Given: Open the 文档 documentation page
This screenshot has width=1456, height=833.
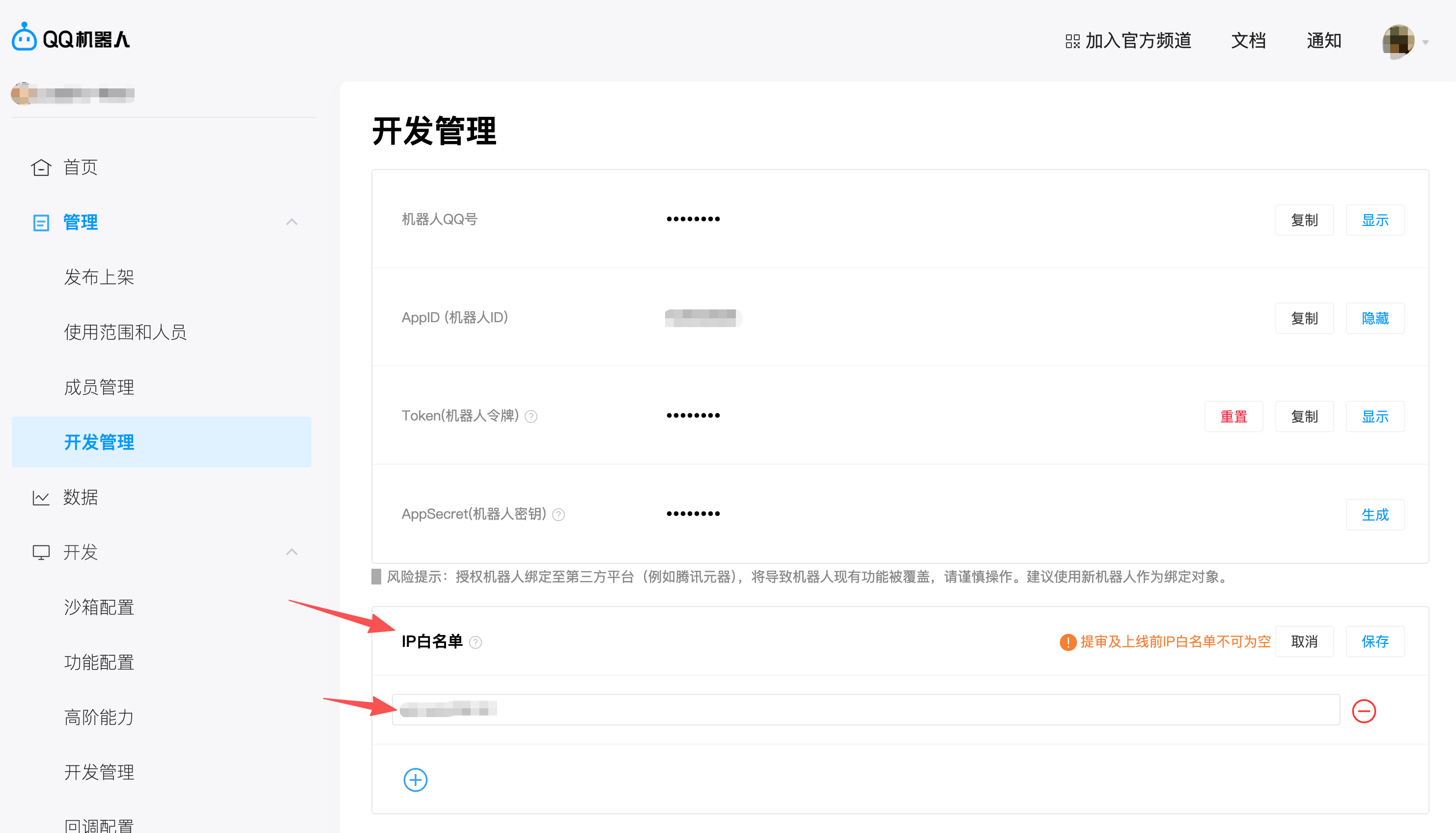Looking at the screenshot, I should (1248, 41).
